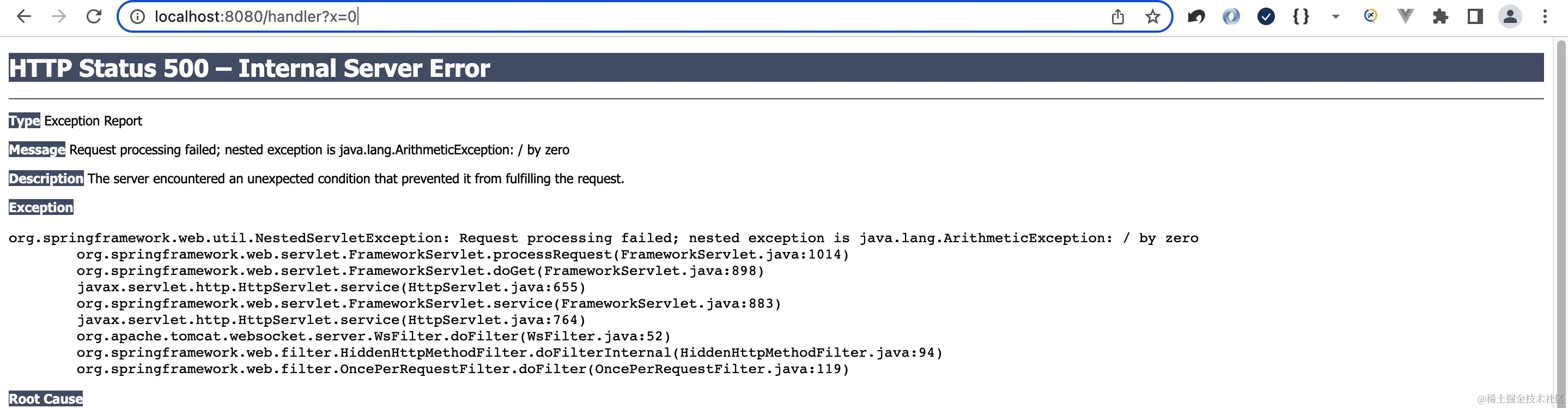Reload the localhost handler page
This screenshot has height=408, width=1568.
pyautogui.click(x=94, y=16)
